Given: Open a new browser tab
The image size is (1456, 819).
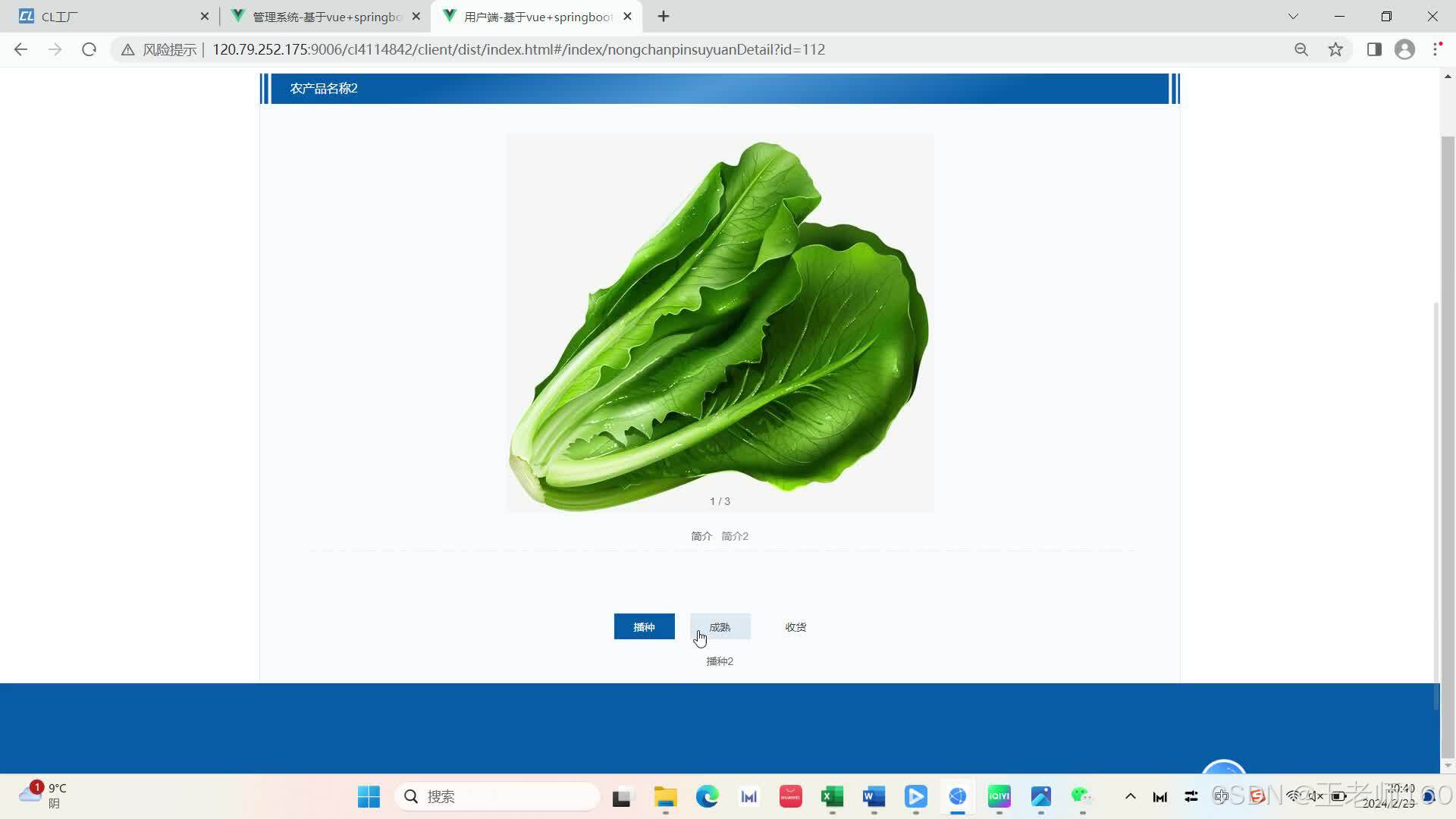Looking at the screenshot, I should coord(664,17).
